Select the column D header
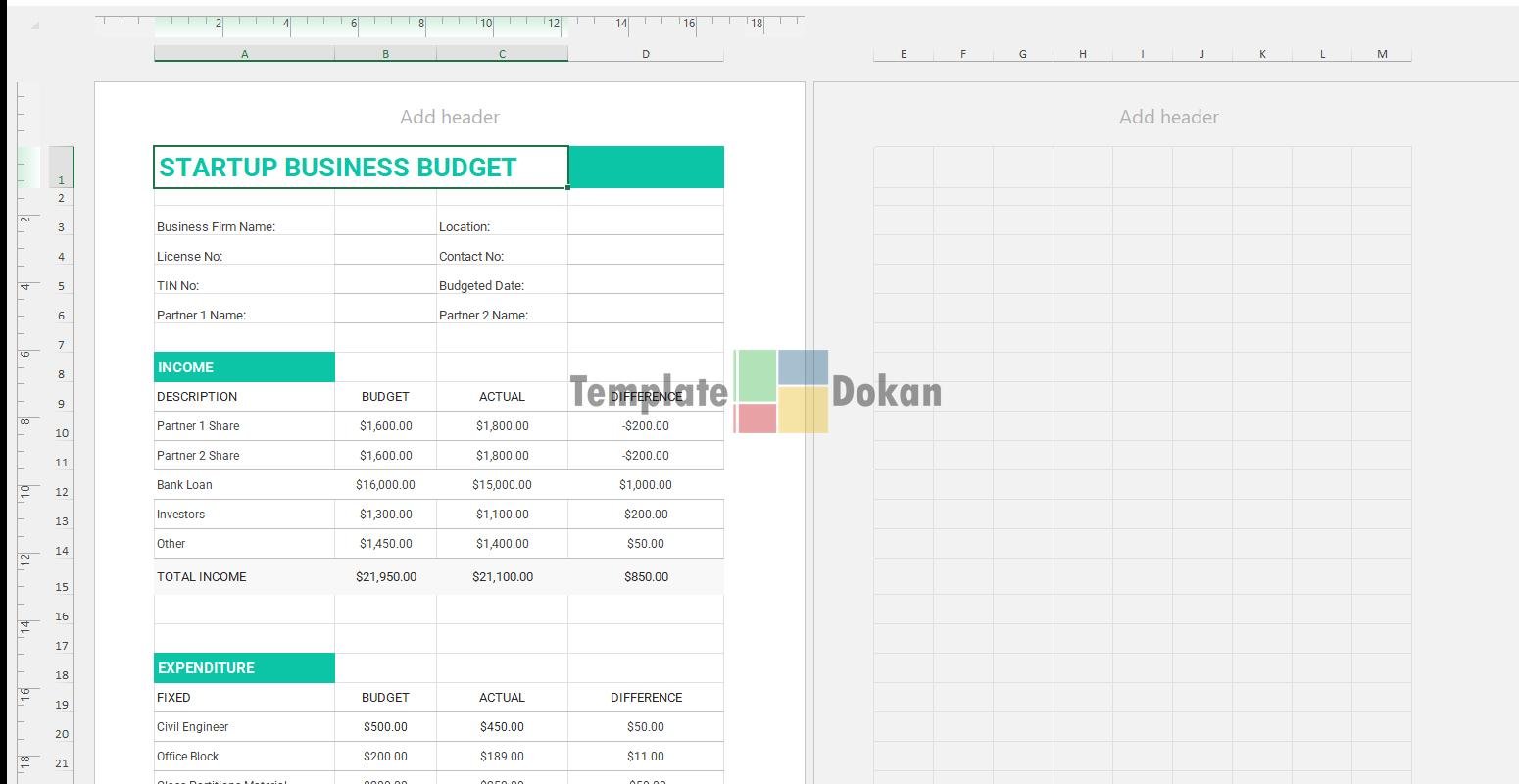 tap(645, 54)
